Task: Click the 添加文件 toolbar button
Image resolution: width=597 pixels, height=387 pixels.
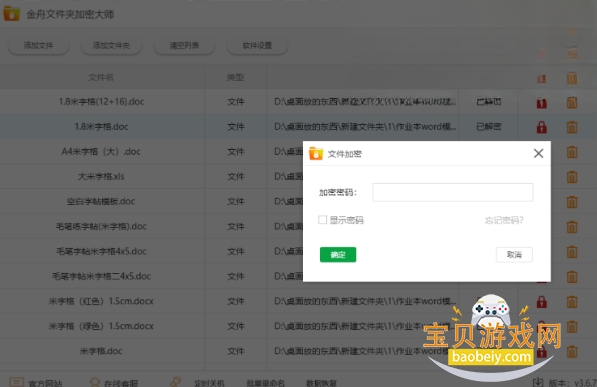Action: [x=38, y=46]
